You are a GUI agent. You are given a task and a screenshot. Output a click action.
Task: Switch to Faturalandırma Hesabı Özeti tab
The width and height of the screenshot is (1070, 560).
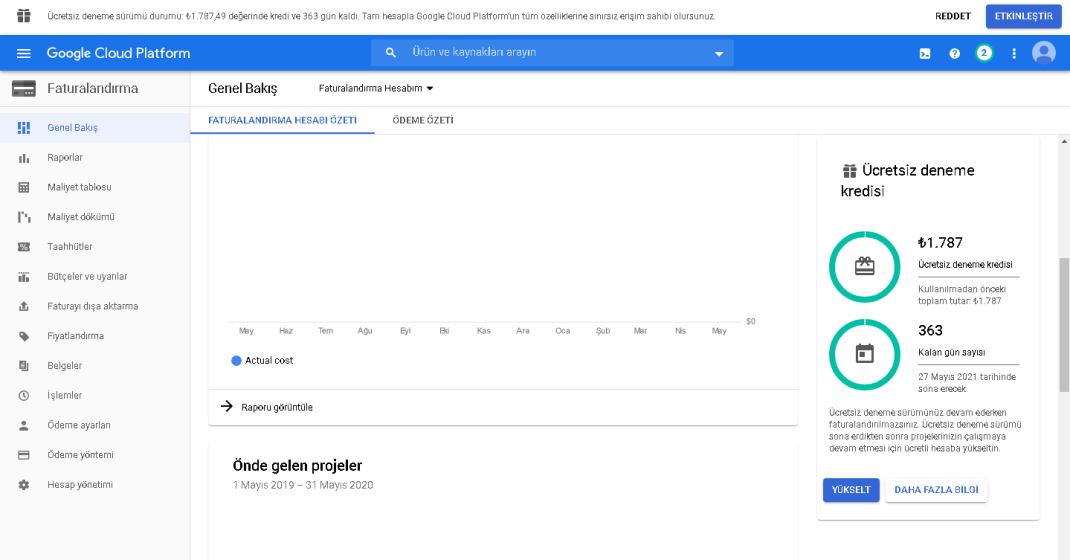(x=283, y=120)
